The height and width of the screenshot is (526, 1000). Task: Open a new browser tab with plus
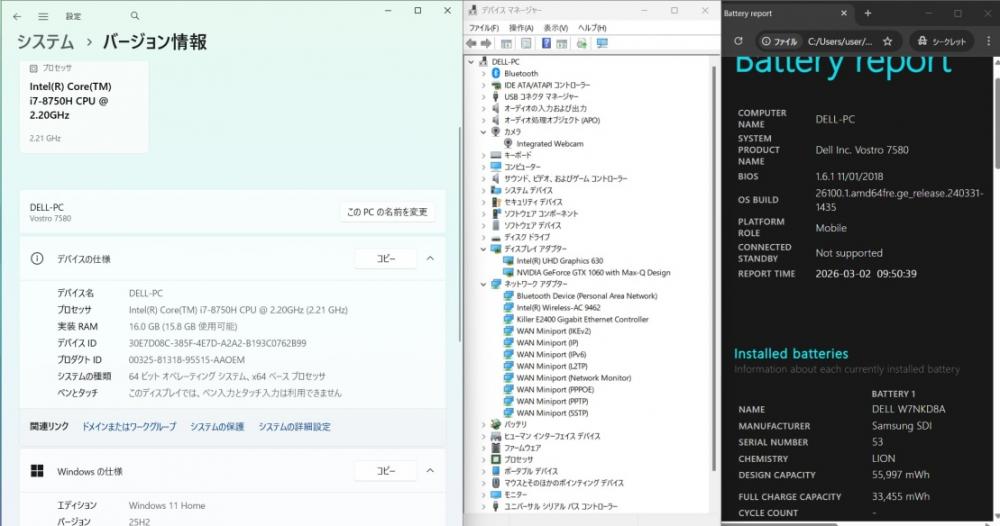[x=867, y=13]
